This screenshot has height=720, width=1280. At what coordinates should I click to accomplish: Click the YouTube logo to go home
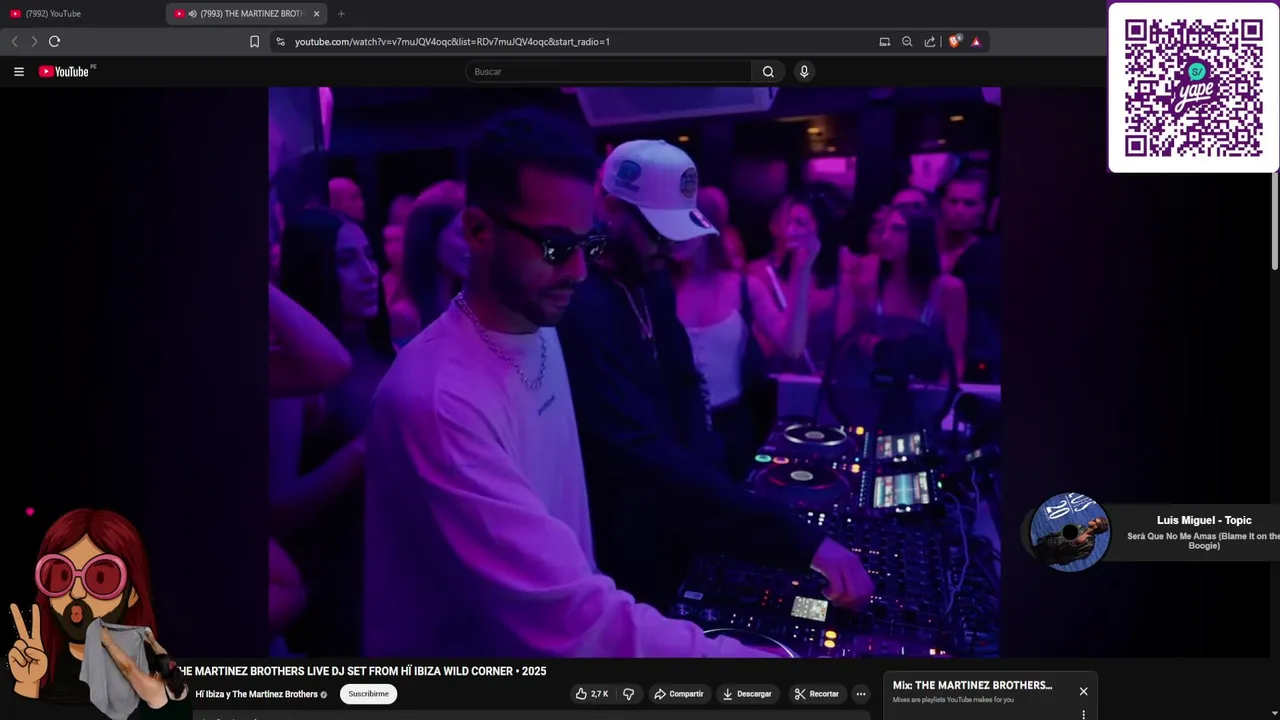tap(66, 71)
